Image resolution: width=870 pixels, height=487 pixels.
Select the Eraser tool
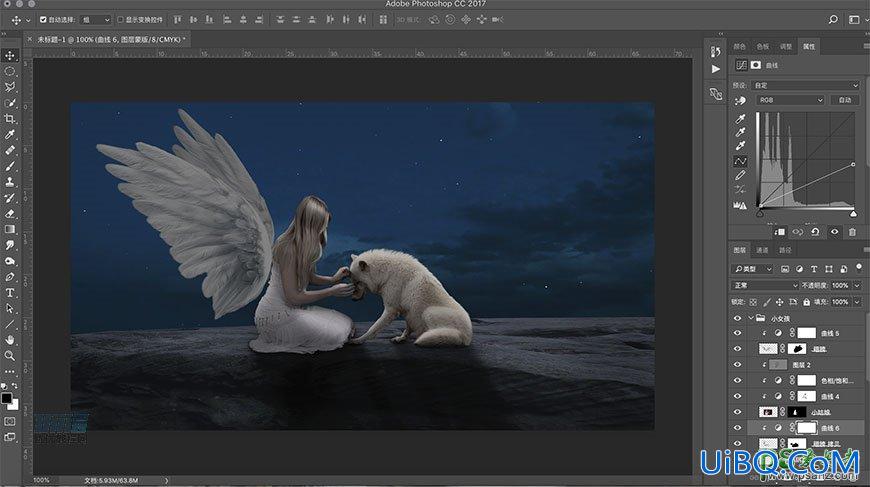(10, 213)
